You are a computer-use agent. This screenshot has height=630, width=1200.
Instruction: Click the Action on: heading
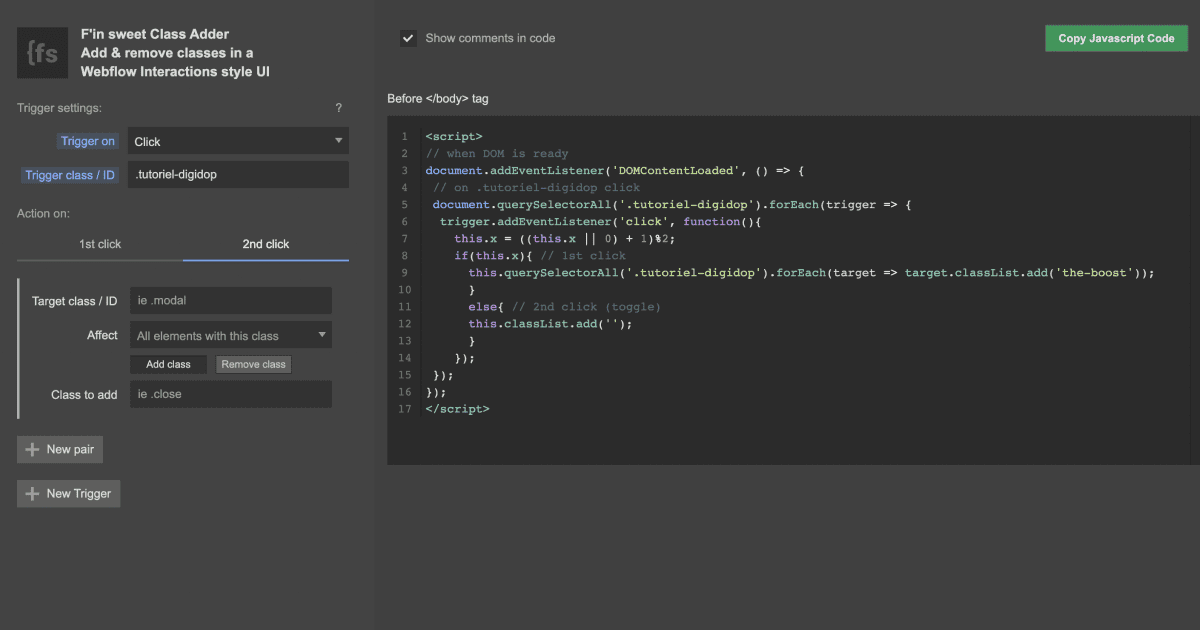click(x=43, y=213)
